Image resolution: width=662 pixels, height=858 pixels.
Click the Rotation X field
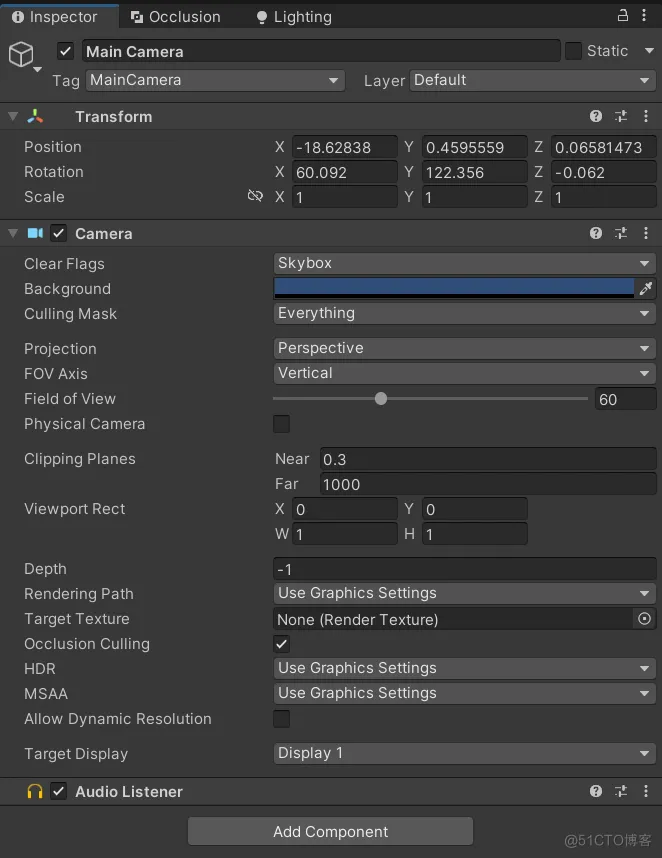coord(345,172)
